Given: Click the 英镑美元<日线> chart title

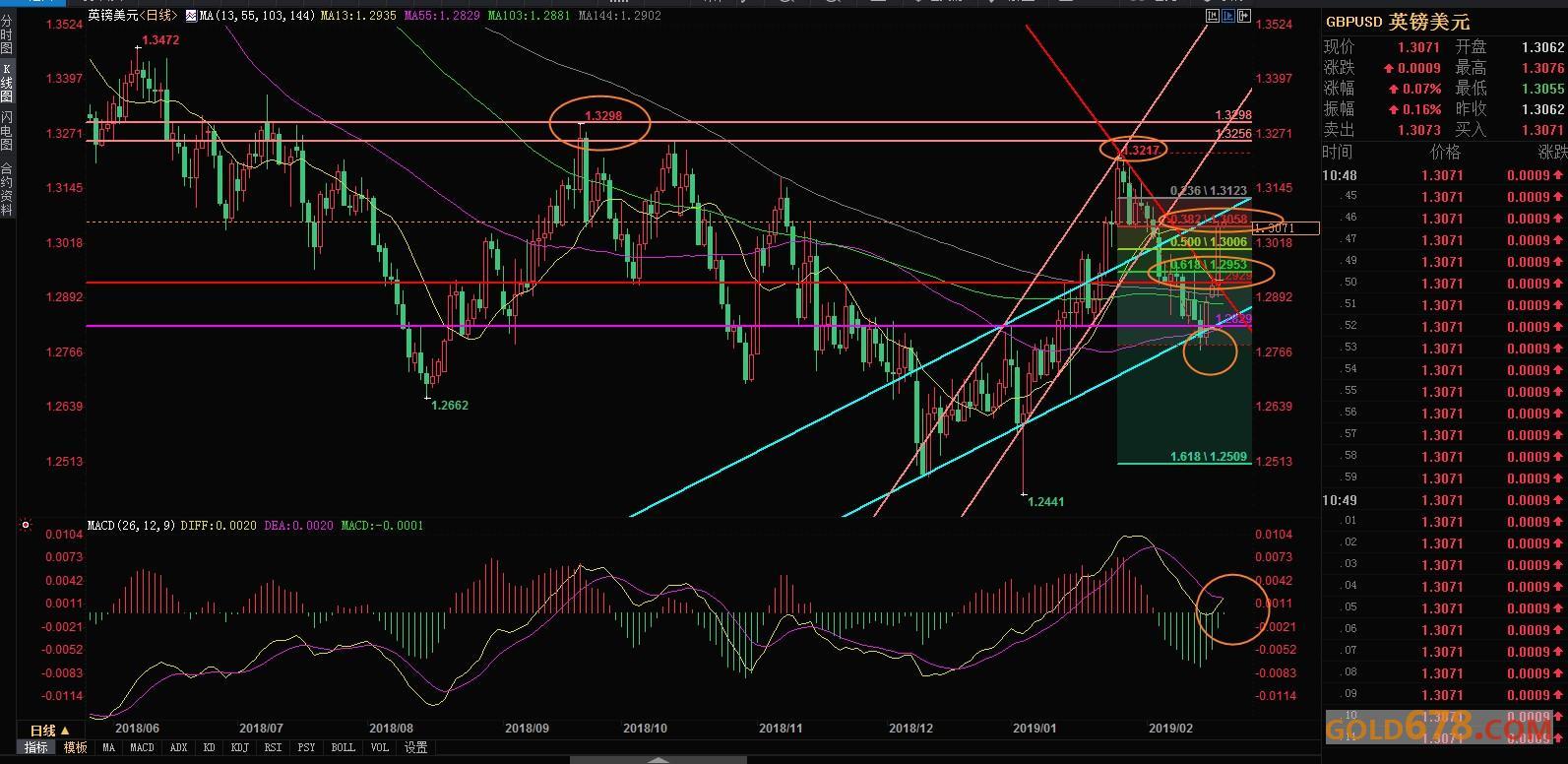Looking at the screenshot, I should pos(133,16).
